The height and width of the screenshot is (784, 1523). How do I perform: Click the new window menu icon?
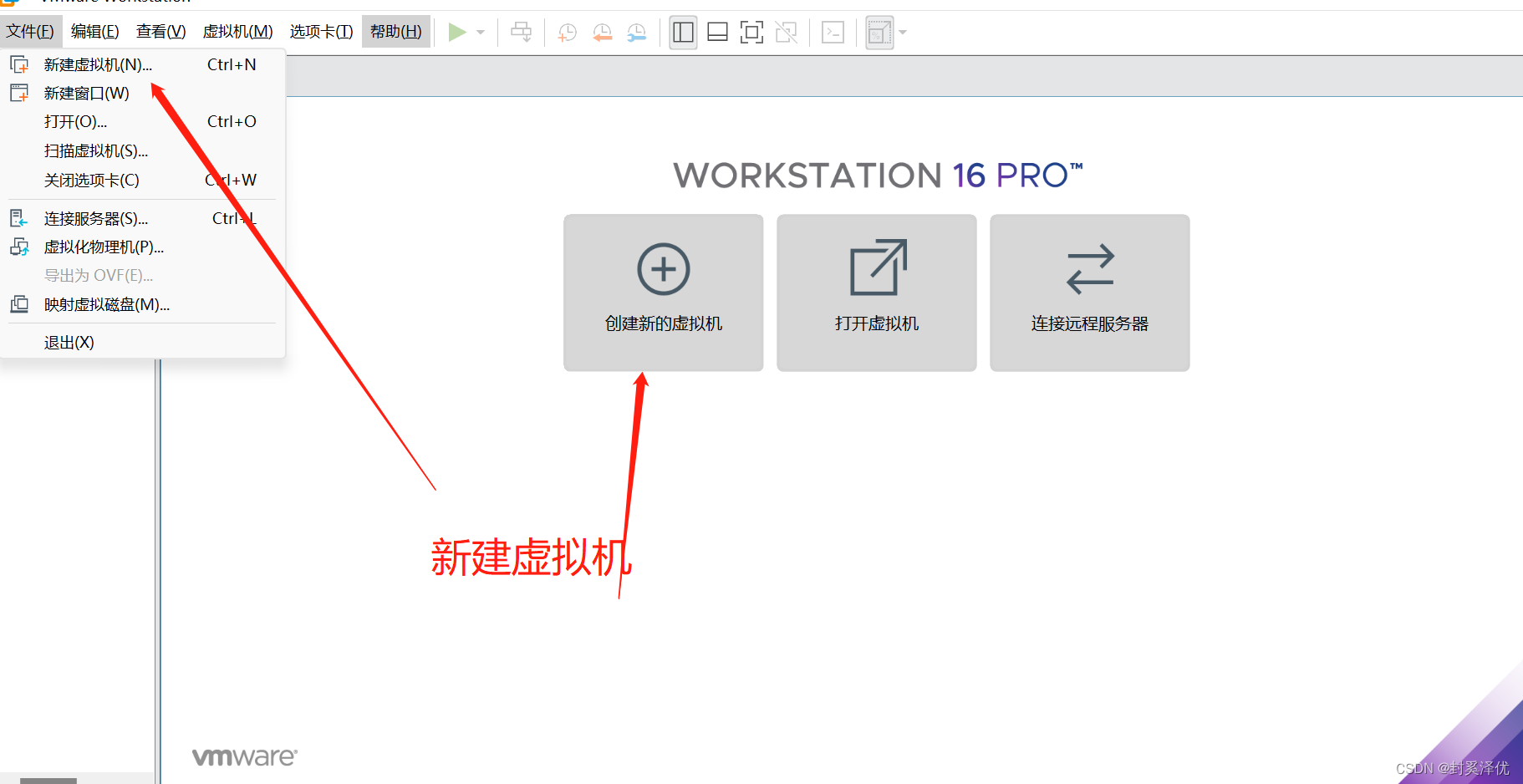[x=19, y=93]
